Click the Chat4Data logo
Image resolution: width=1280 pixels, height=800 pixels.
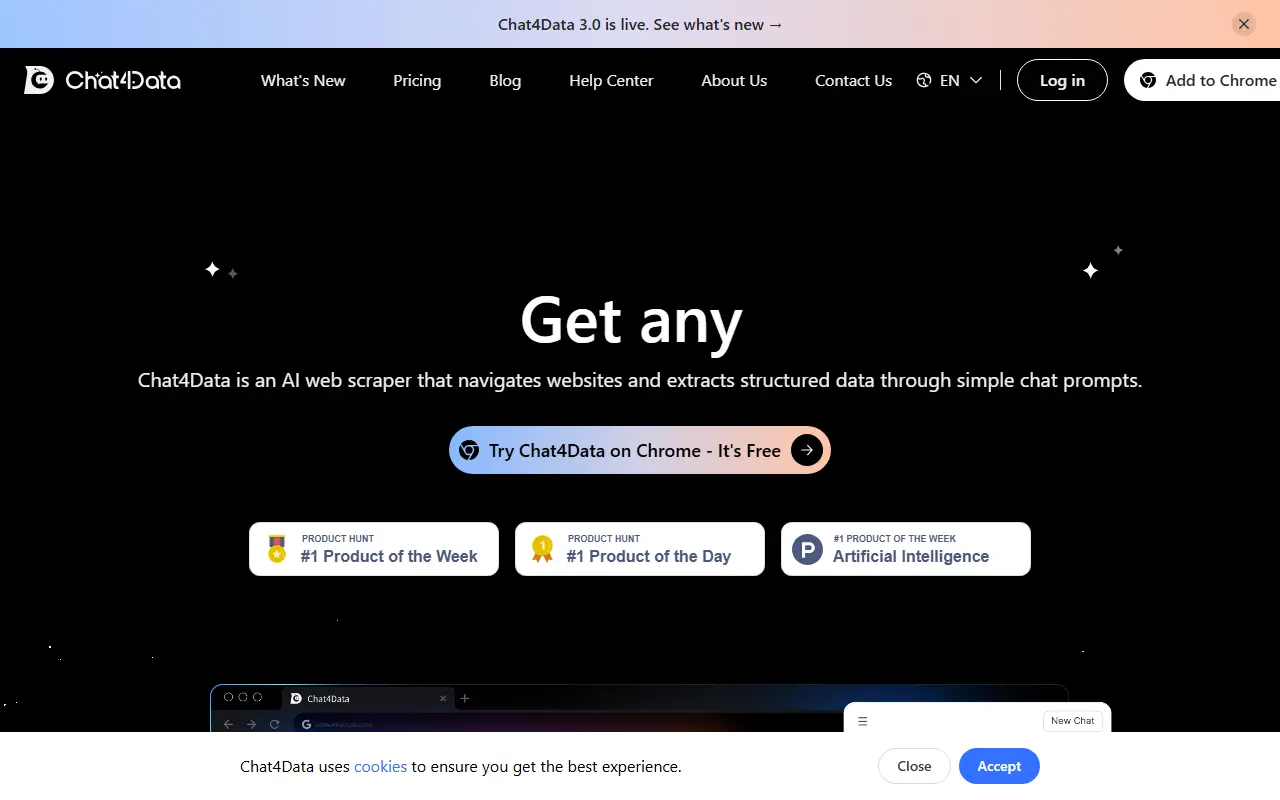coord(102,80)
